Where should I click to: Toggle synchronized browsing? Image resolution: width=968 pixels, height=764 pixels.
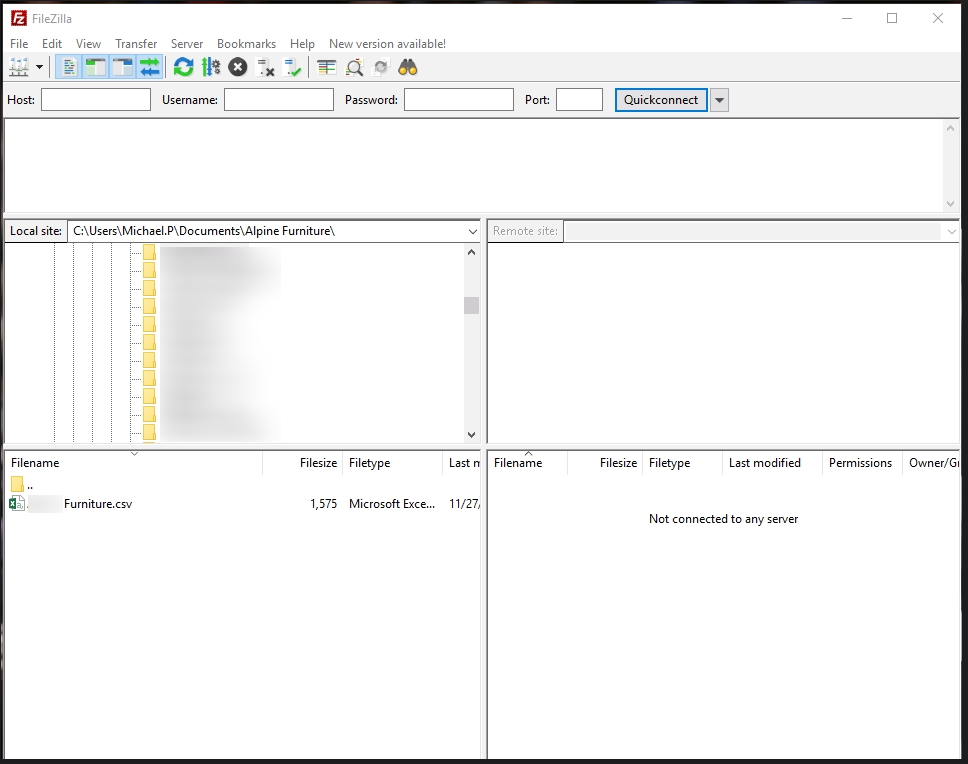(382, 67)
